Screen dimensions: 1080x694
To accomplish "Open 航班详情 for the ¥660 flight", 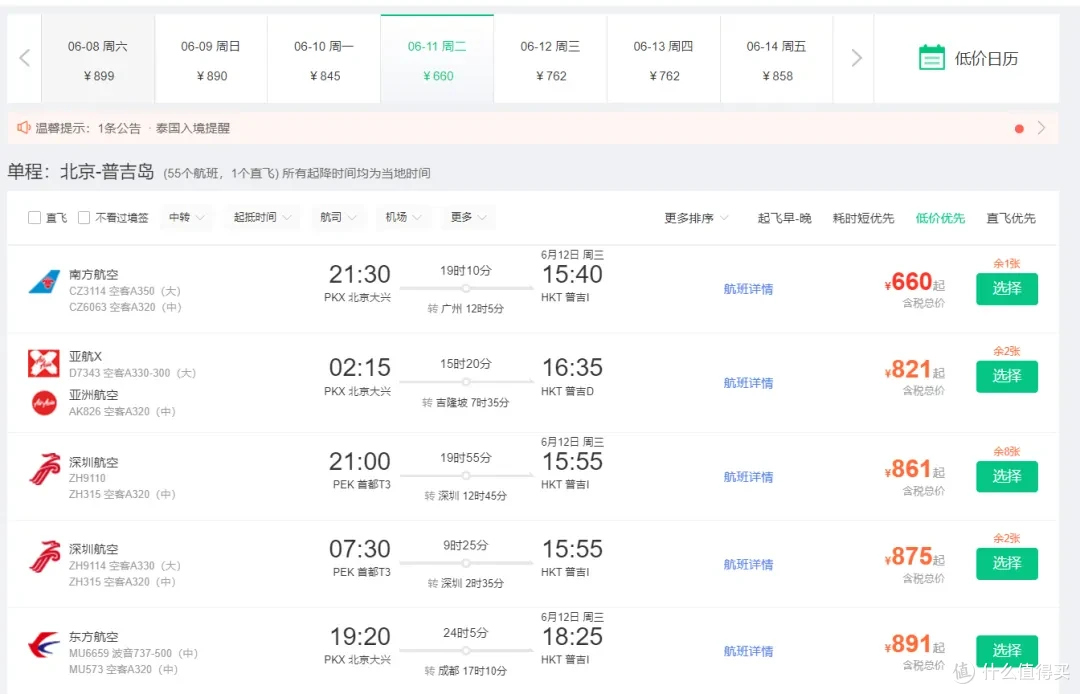I will [x=748, y=289].
